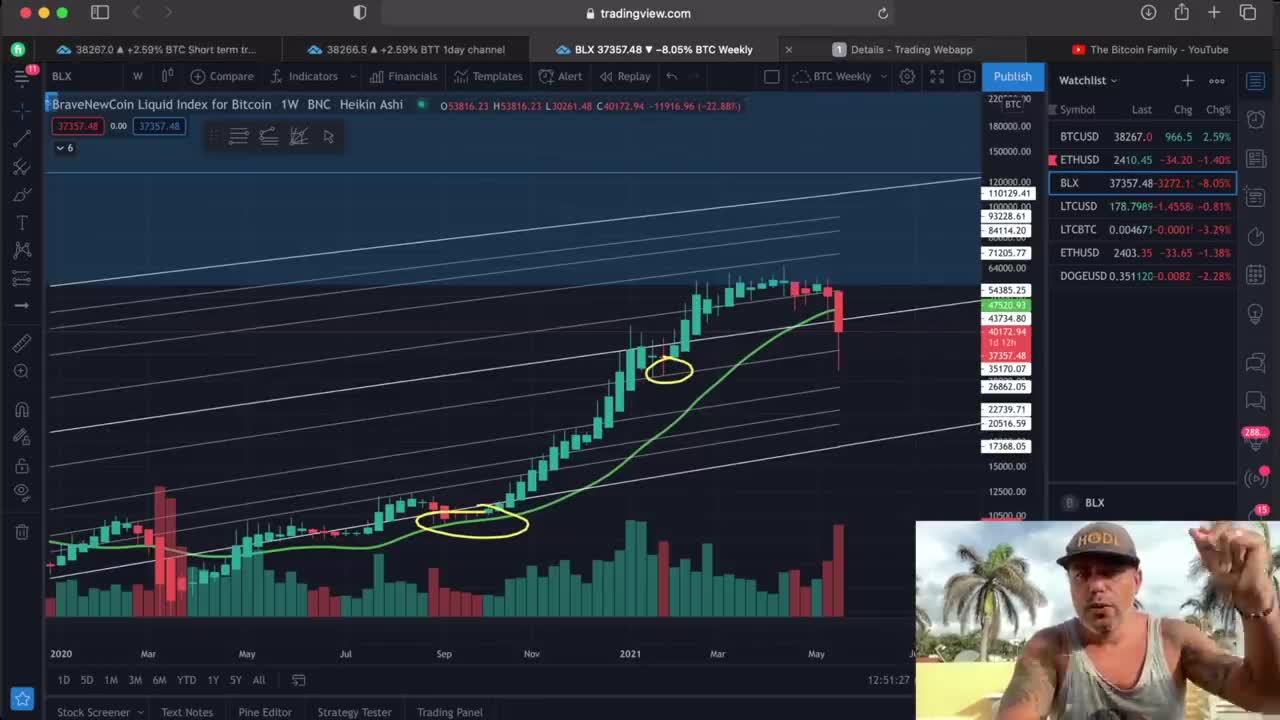This screenshot has width=1280, height=720.
Task: Select the BLX watchlist row
Action: [1142, 183]
